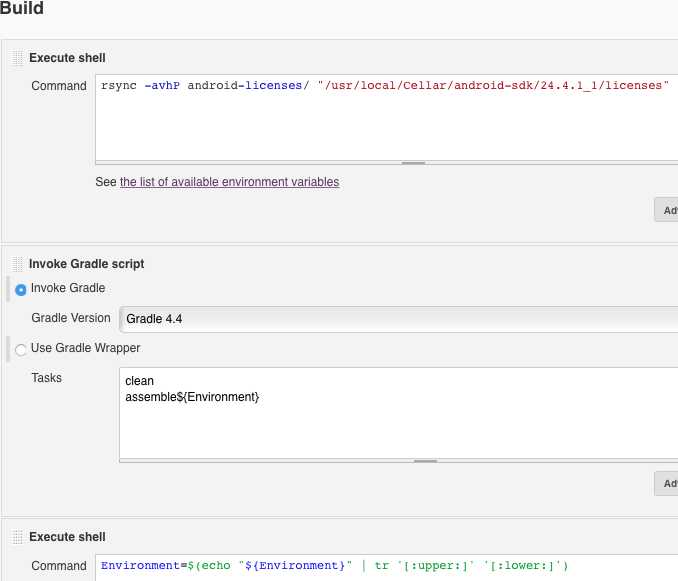The width and height of the screenshot is (678, 581).
Task: Click the 'Tasks' label
Action: pyautogui.click(x=46, y=378)
